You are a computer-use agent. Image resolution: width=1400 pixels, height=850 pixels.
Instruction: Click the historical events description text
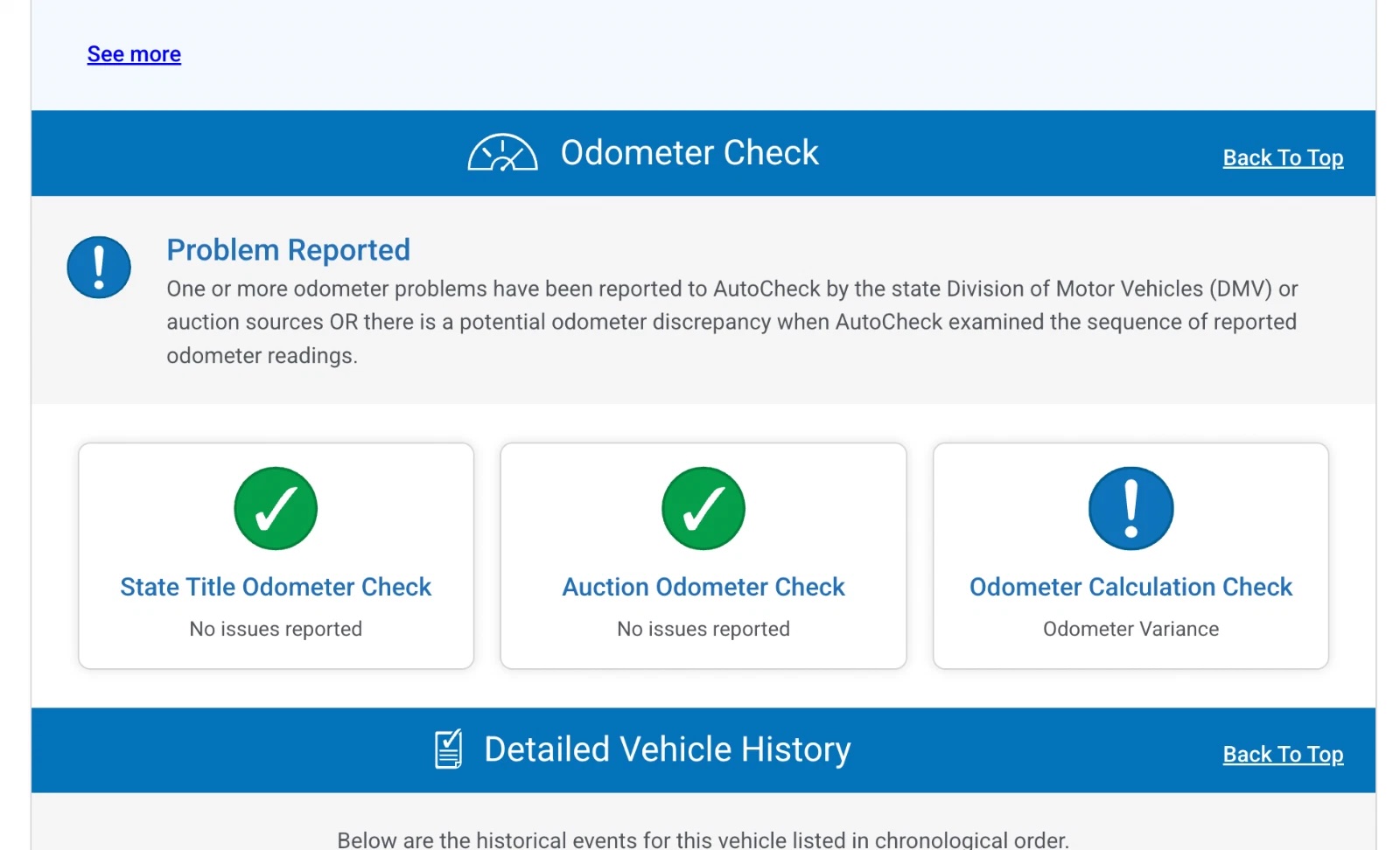point(703,840)
